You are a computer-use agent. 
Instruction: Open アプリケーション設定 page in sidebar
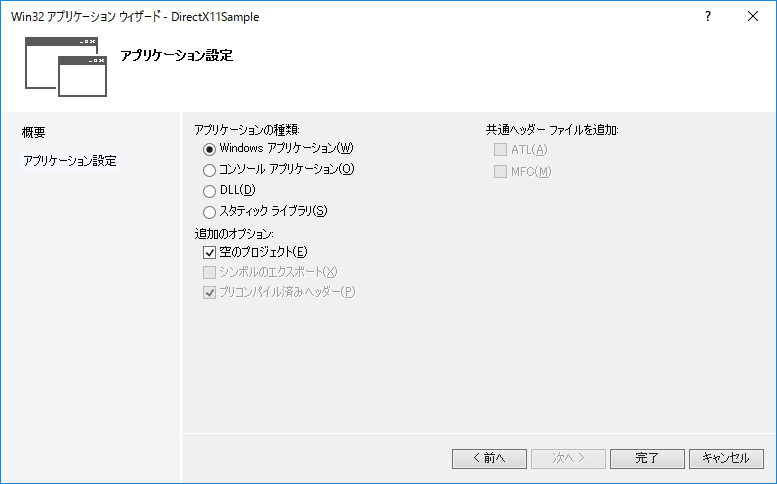70,161
